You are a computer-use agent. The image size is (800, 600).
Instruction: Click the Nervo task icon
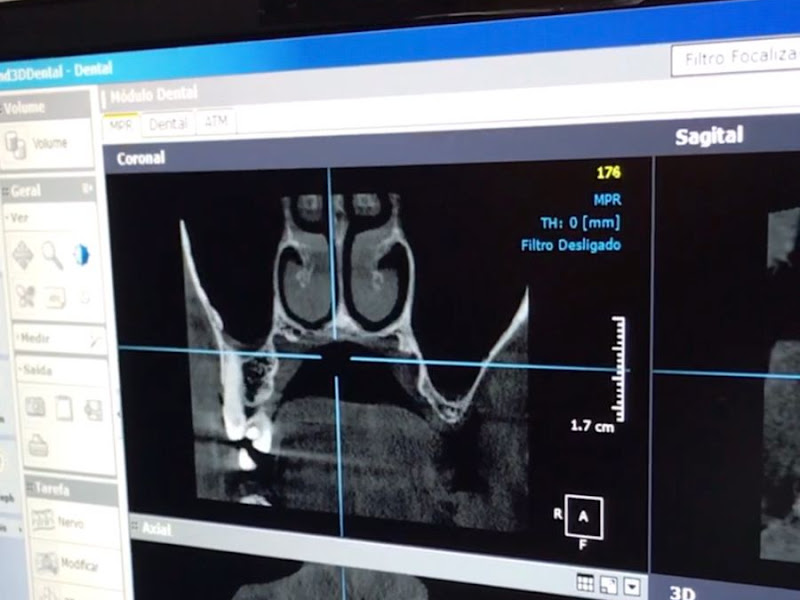pos(43,521)
